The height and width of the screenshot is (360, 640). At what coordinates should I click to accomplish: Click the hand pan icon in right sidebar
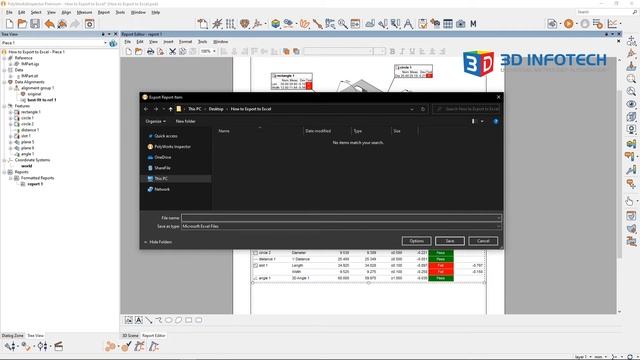pyautogui.click(x=630, y=201)
